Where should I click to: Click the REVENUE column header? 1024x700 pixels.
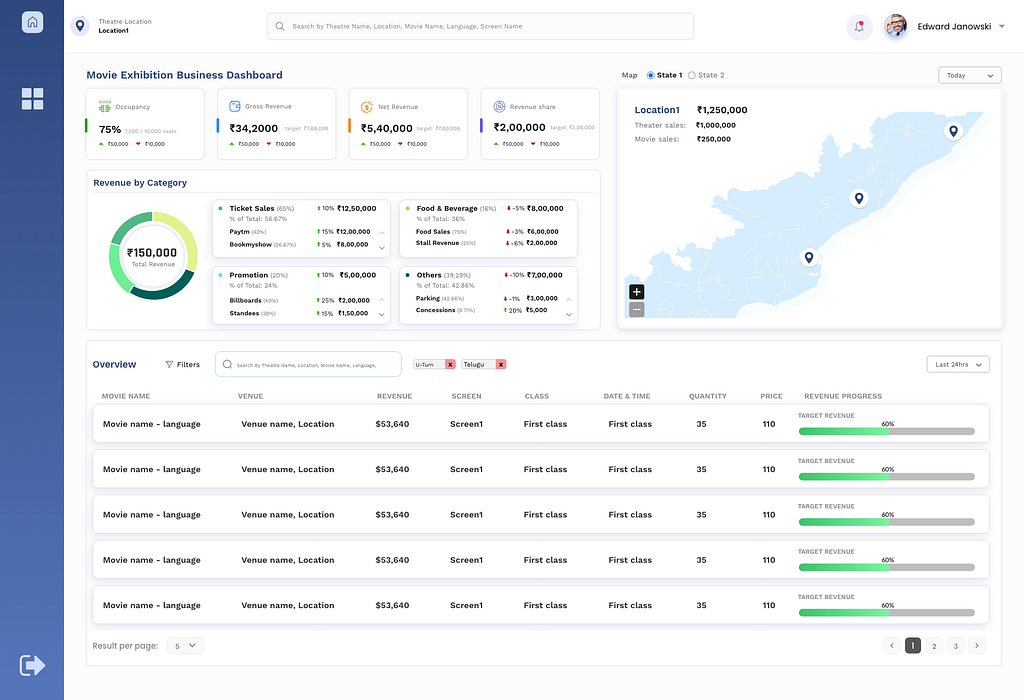coord(394,396)
